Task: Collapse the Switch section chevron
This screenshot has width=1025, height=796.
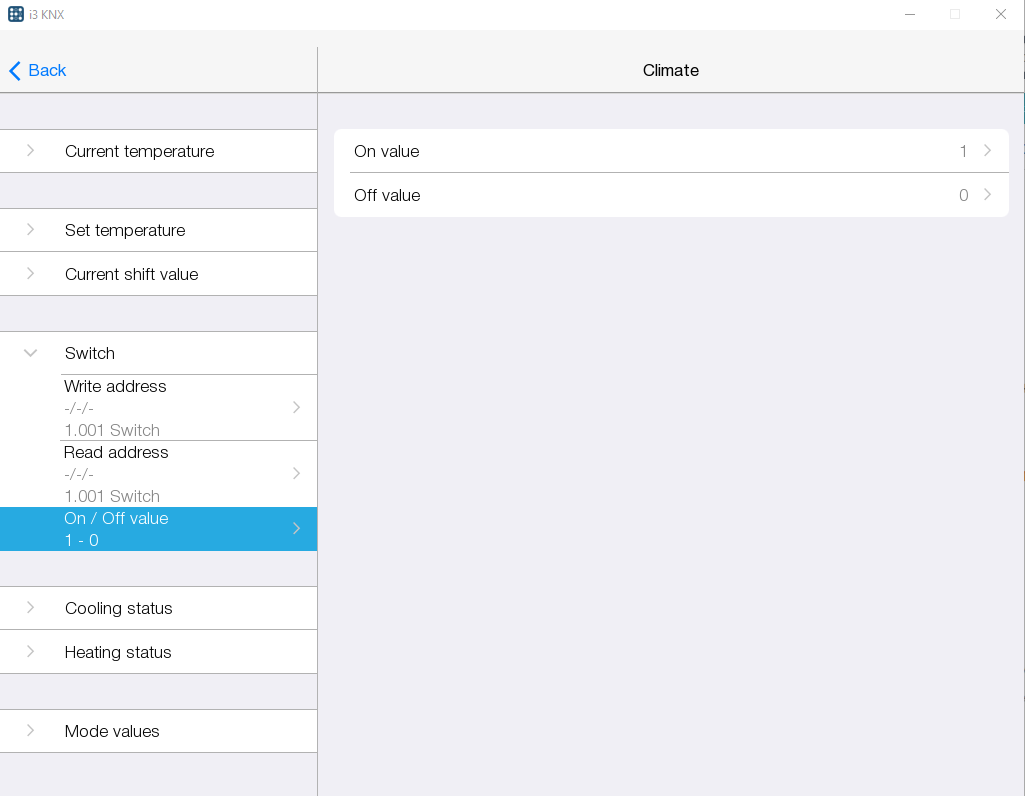Action: pyautogui.click(x=30, y=353)
